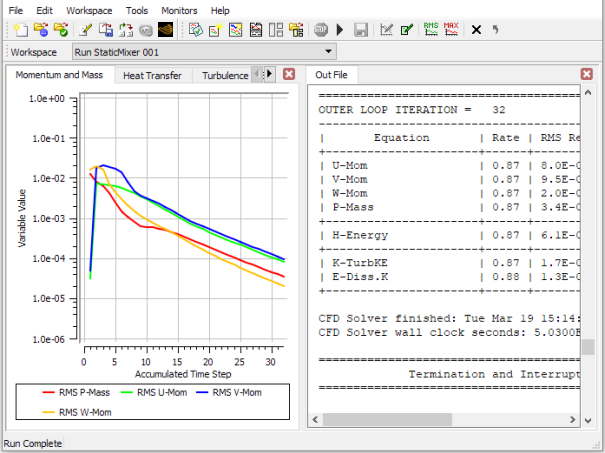Click the red MAX residuals toolbar icon

pyautogui.click(x=451, y=30)
